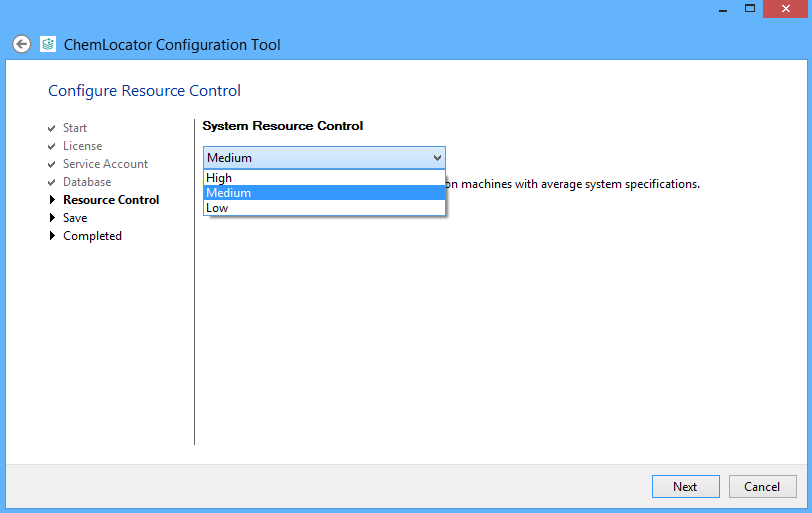Click the Cancel button

click(762, 487)
